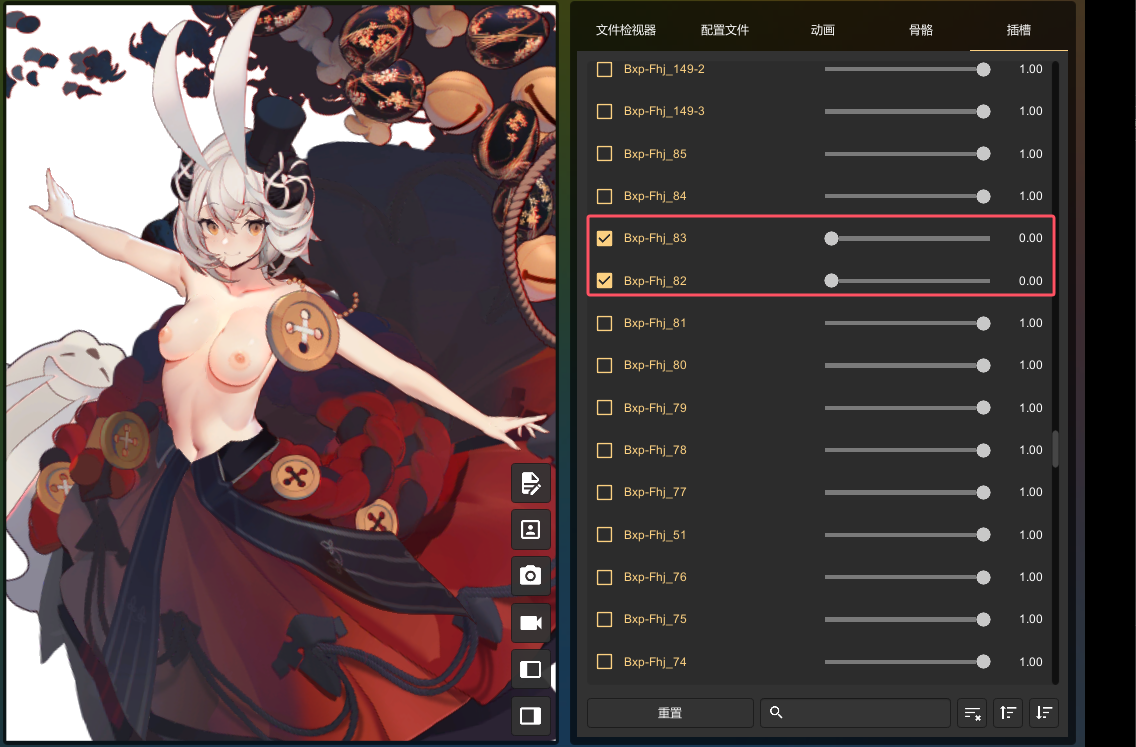This screenshot has height=747, width=1136.
Task: Check the Bxp-Fhj_78 checkbox
Action: (604, 450)
